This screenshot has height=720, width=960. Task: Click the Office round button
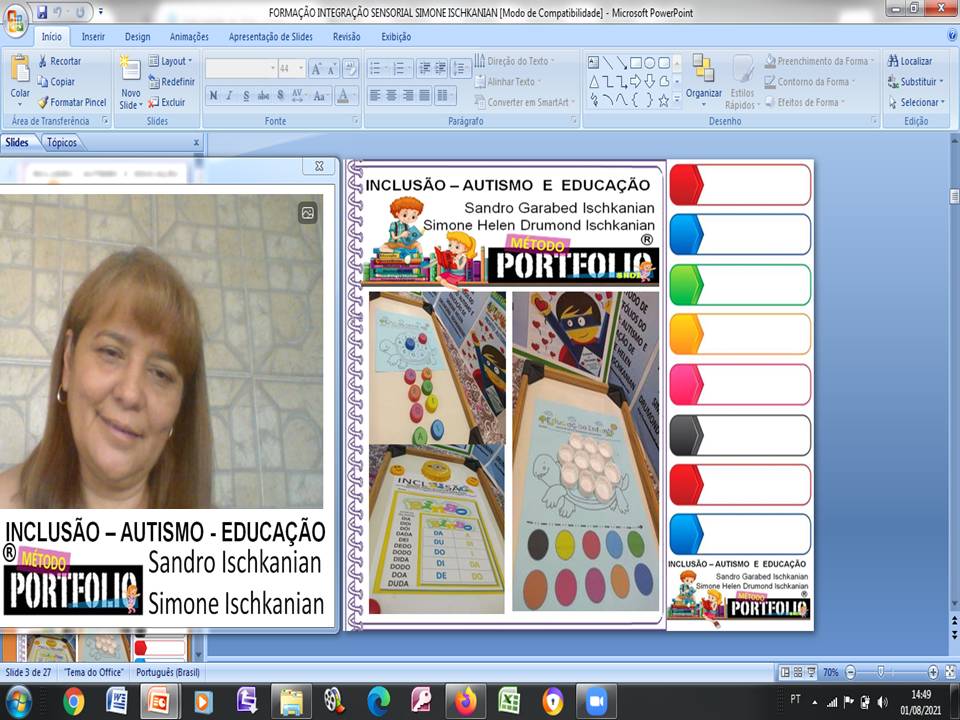(x=15, y=20)
